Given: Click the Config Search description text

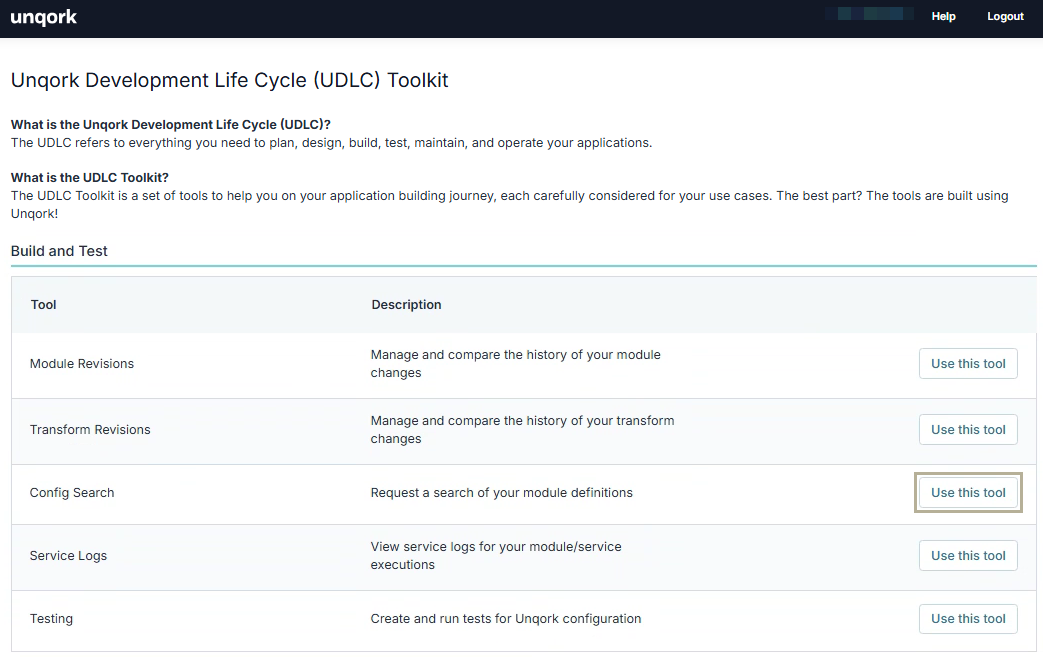Looking at the screenshot, I should [x=501, y=492].
